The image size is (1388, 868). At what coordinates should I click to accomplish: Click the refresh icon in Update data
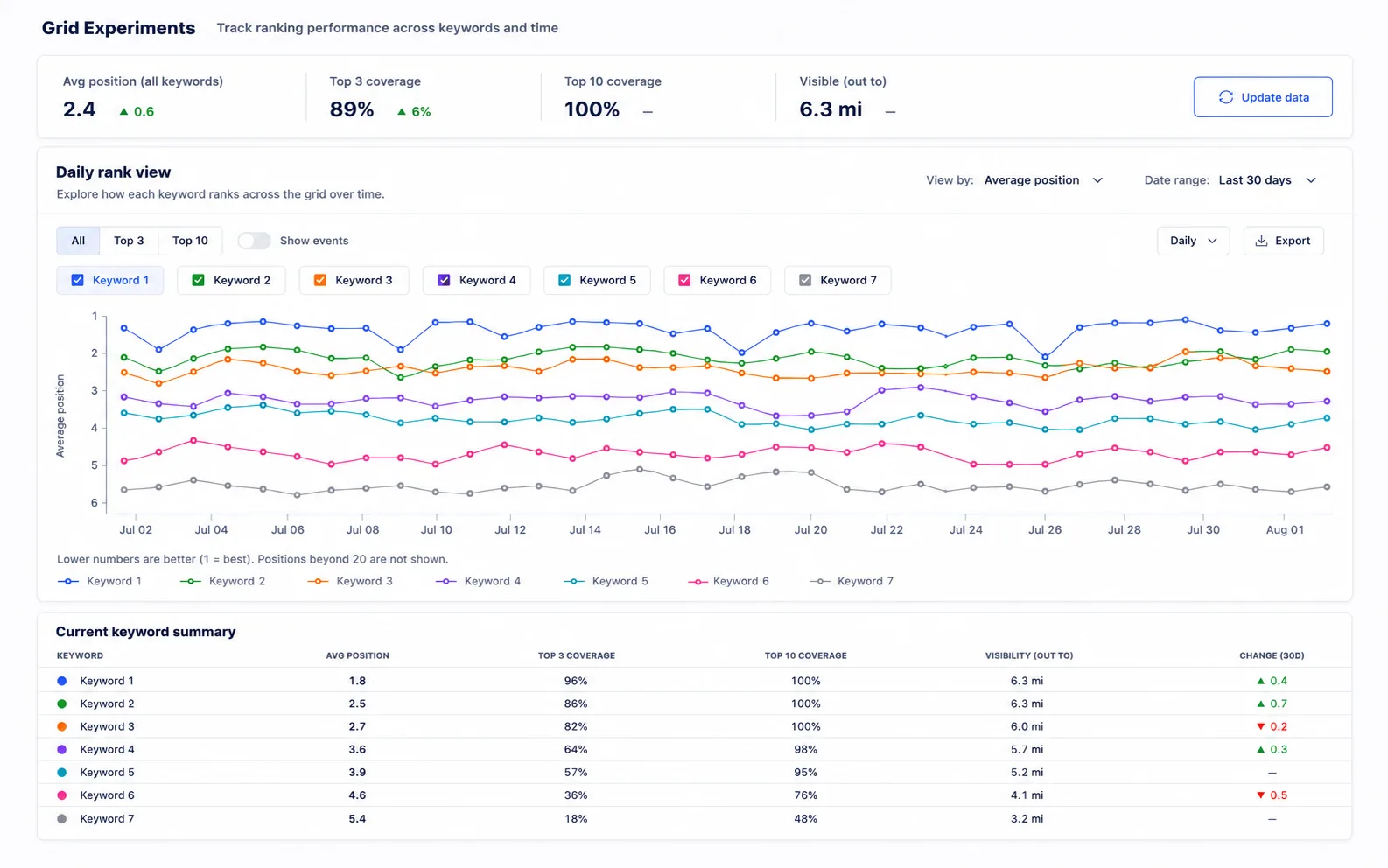tap(1225, 97)
